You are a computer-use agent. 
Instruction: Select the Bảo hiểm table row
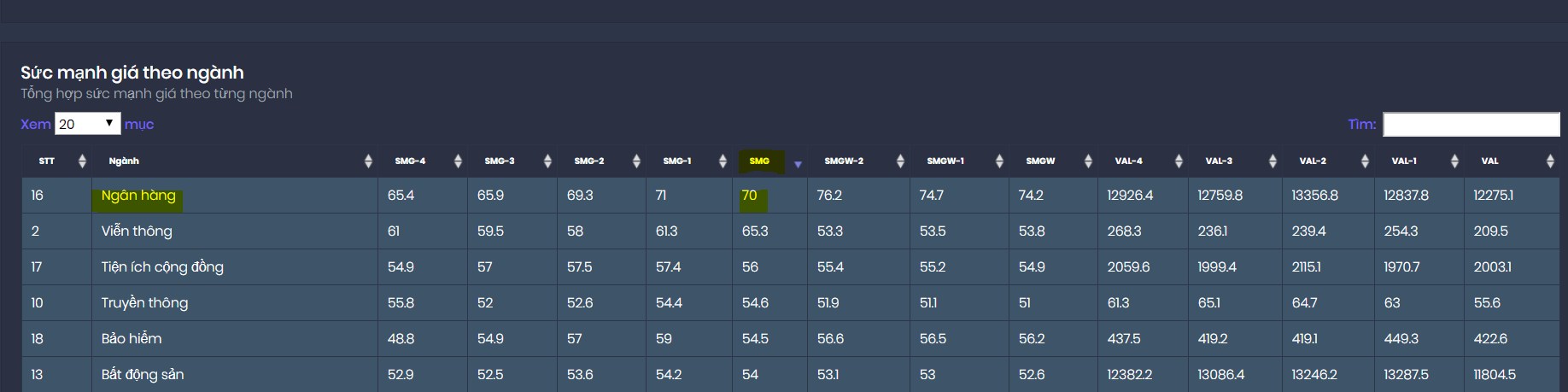132,339
